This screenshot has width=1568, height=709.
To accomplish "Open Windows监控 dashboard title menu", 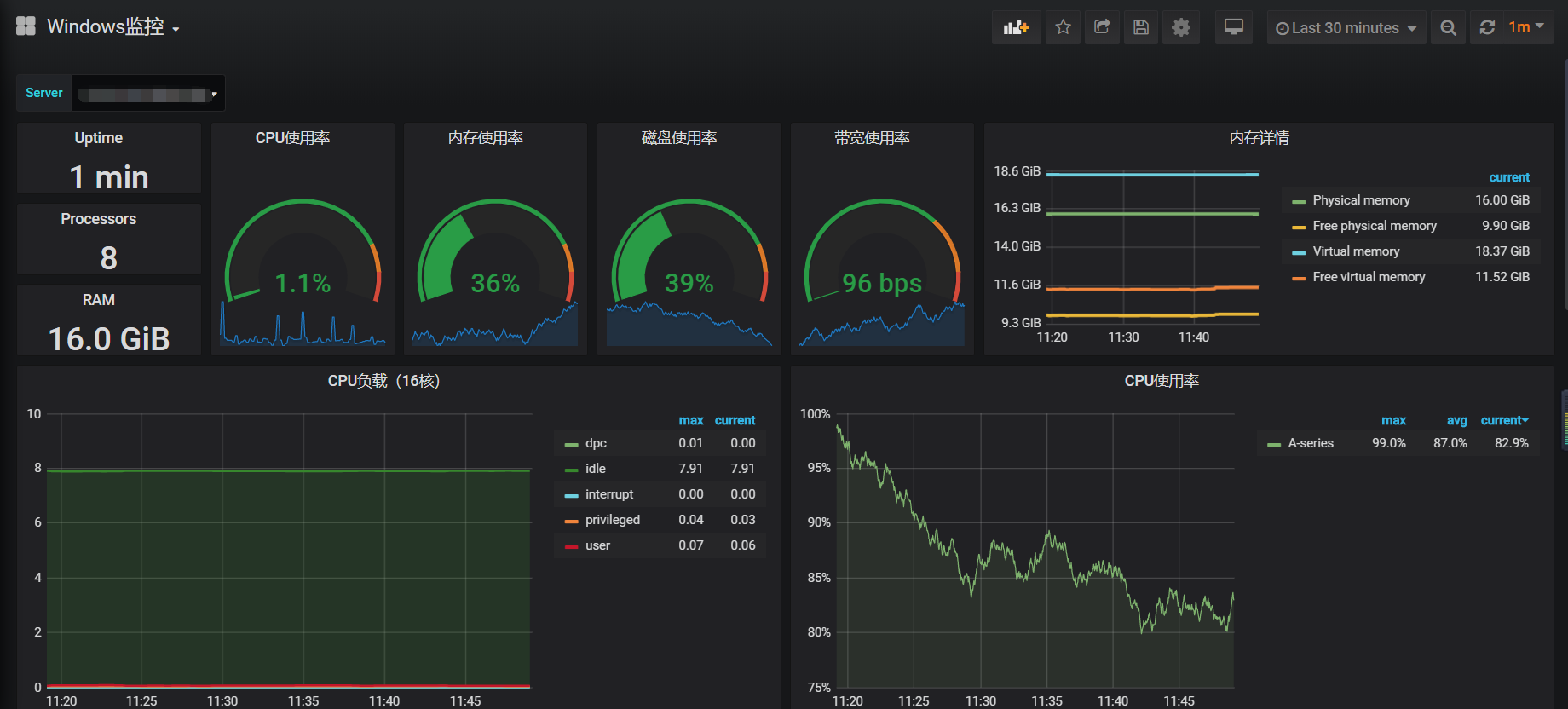I will (112, 27).
